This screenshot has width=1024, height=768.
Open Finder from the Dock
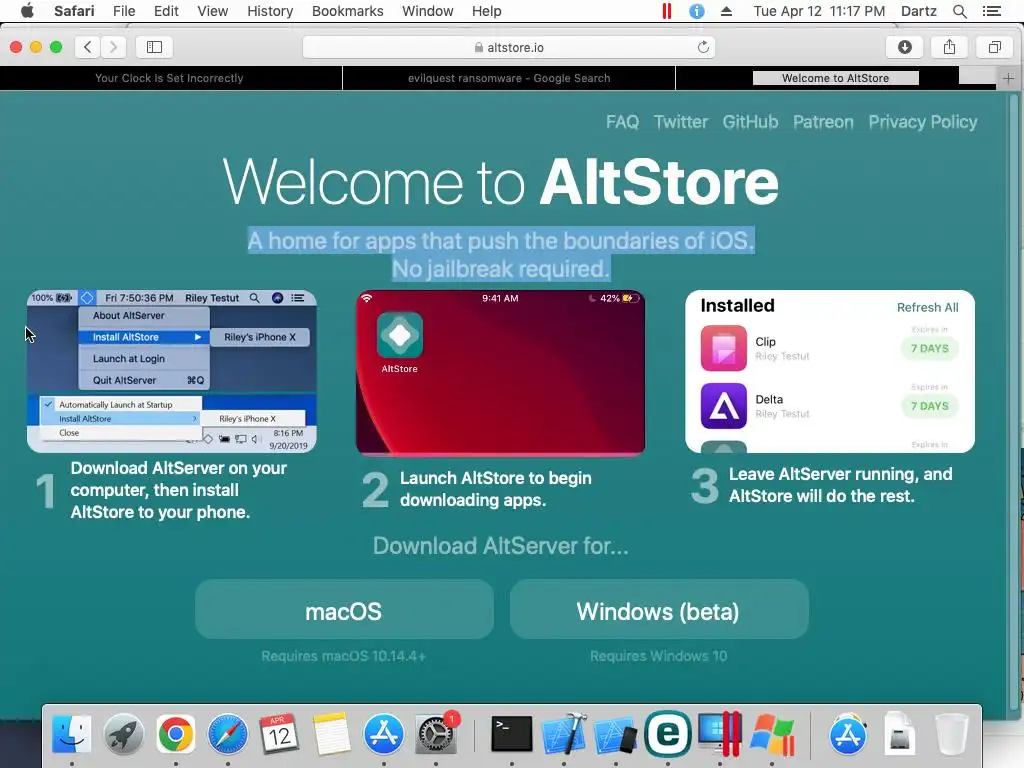[x=71, y=734]
